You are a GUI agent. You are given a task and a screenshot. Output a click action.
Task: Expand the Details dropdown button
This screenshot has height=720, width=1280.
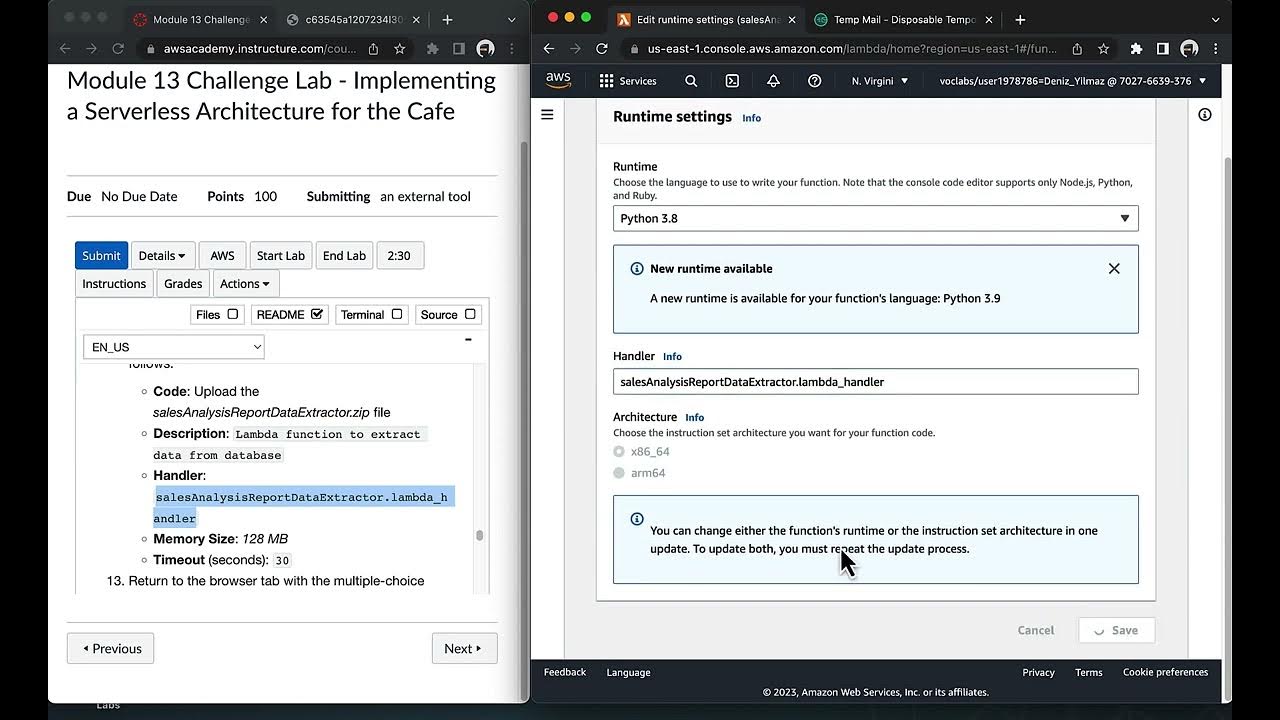(163, 256)
